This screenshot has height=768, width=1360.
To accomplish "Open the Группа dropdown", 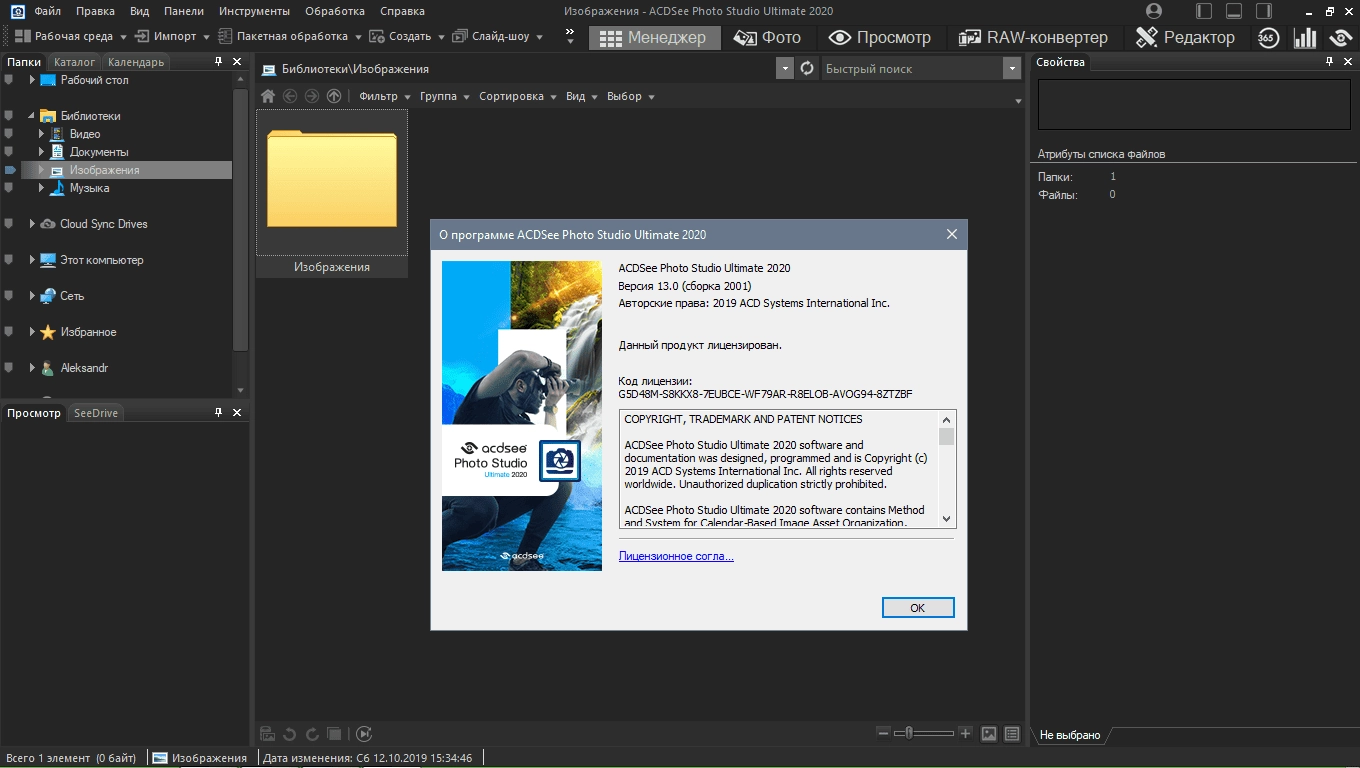I will 445,96.
